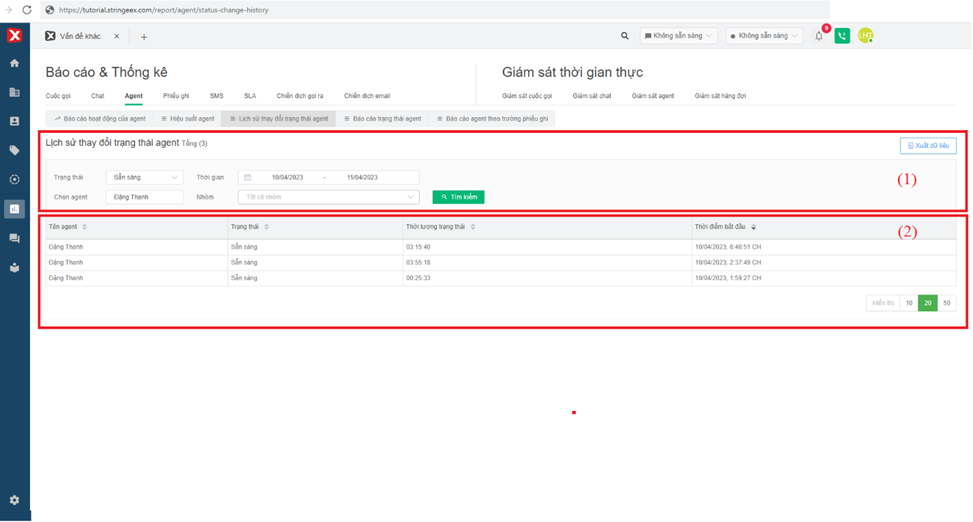This screenshot has height=522, width=973.
Task: Click the search magnifier icon in top bar
Action: click(x=625, y=36)
